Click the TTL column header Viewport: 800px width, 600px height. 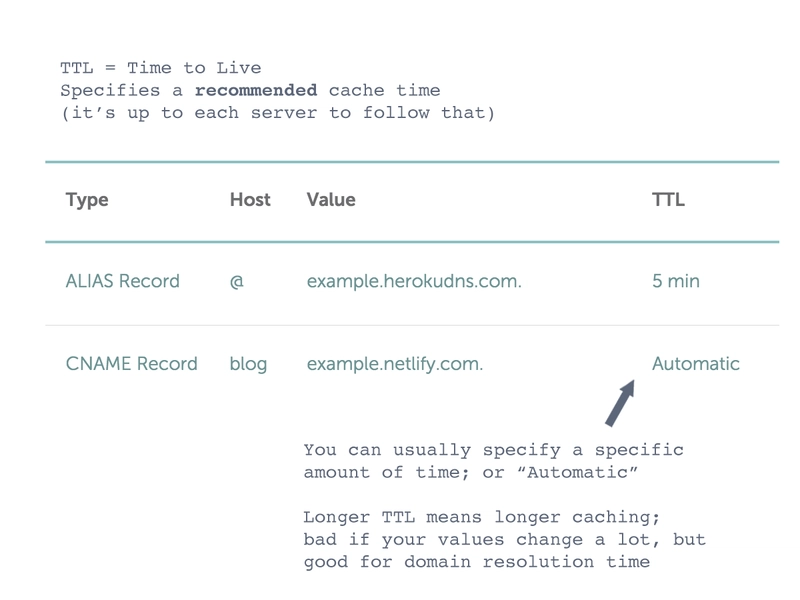click(668, 199)
